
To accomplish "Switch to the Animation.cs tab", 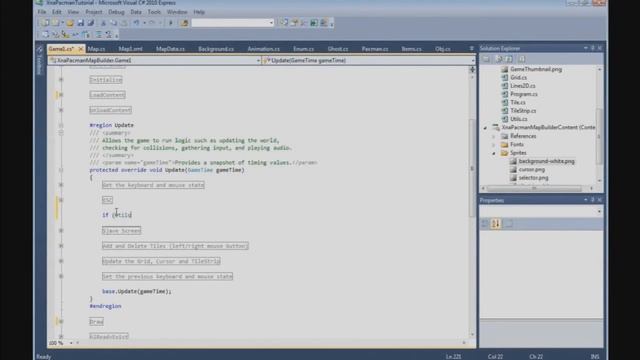I will (x=263, y=49).
